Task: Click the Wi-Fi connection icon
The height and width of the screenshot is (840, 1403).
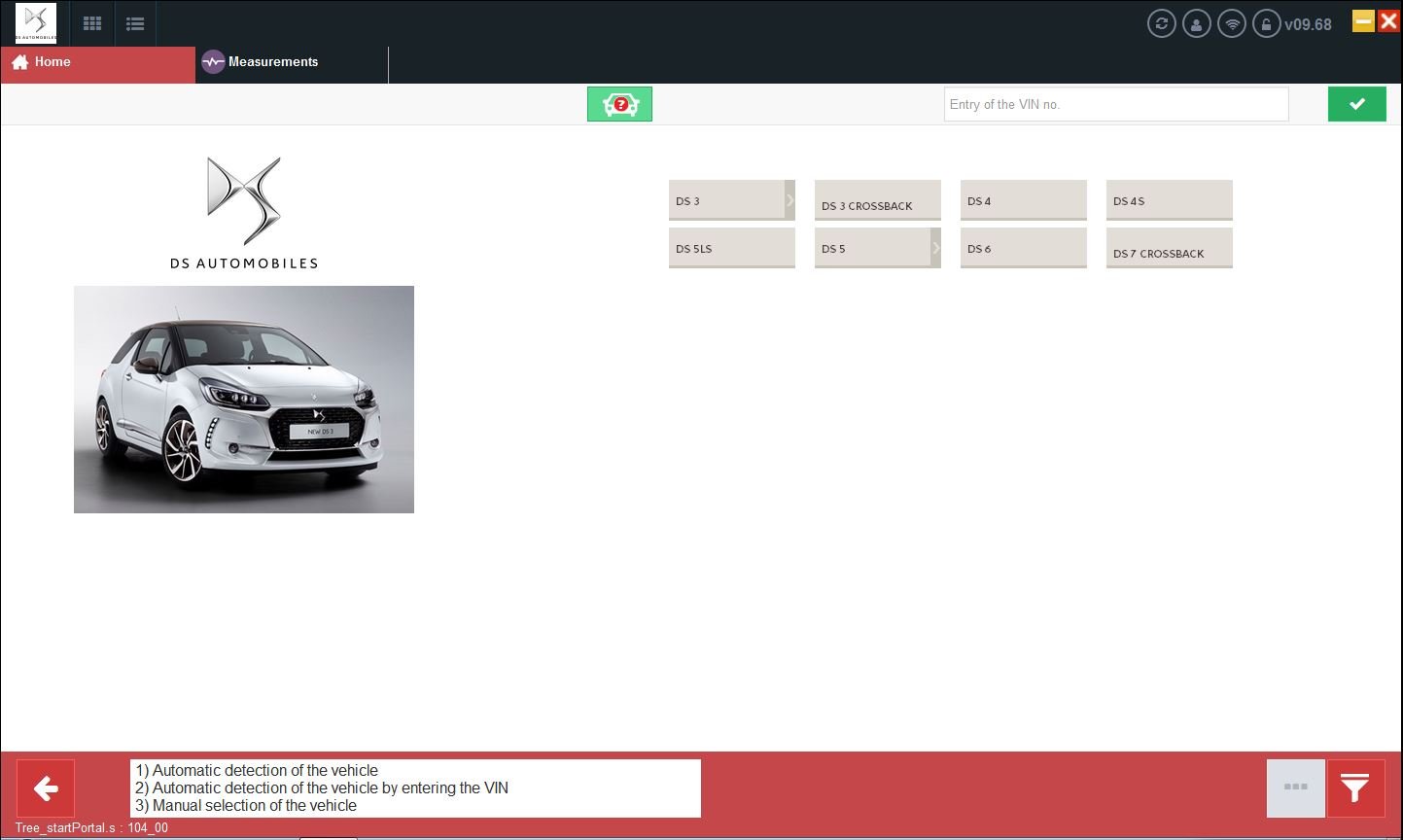Action: (1231, 22)
